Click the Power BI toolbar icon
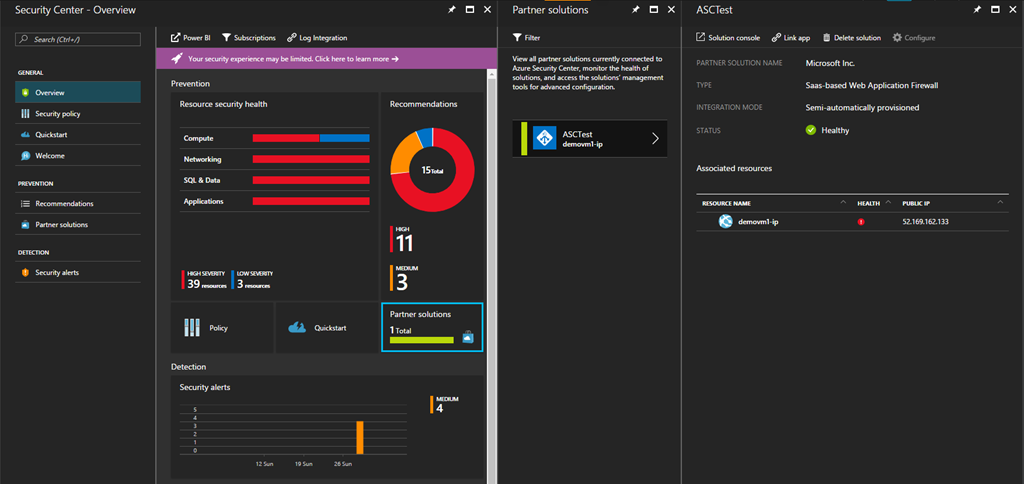Screen dimensions: 1024x484 (175, 38)
